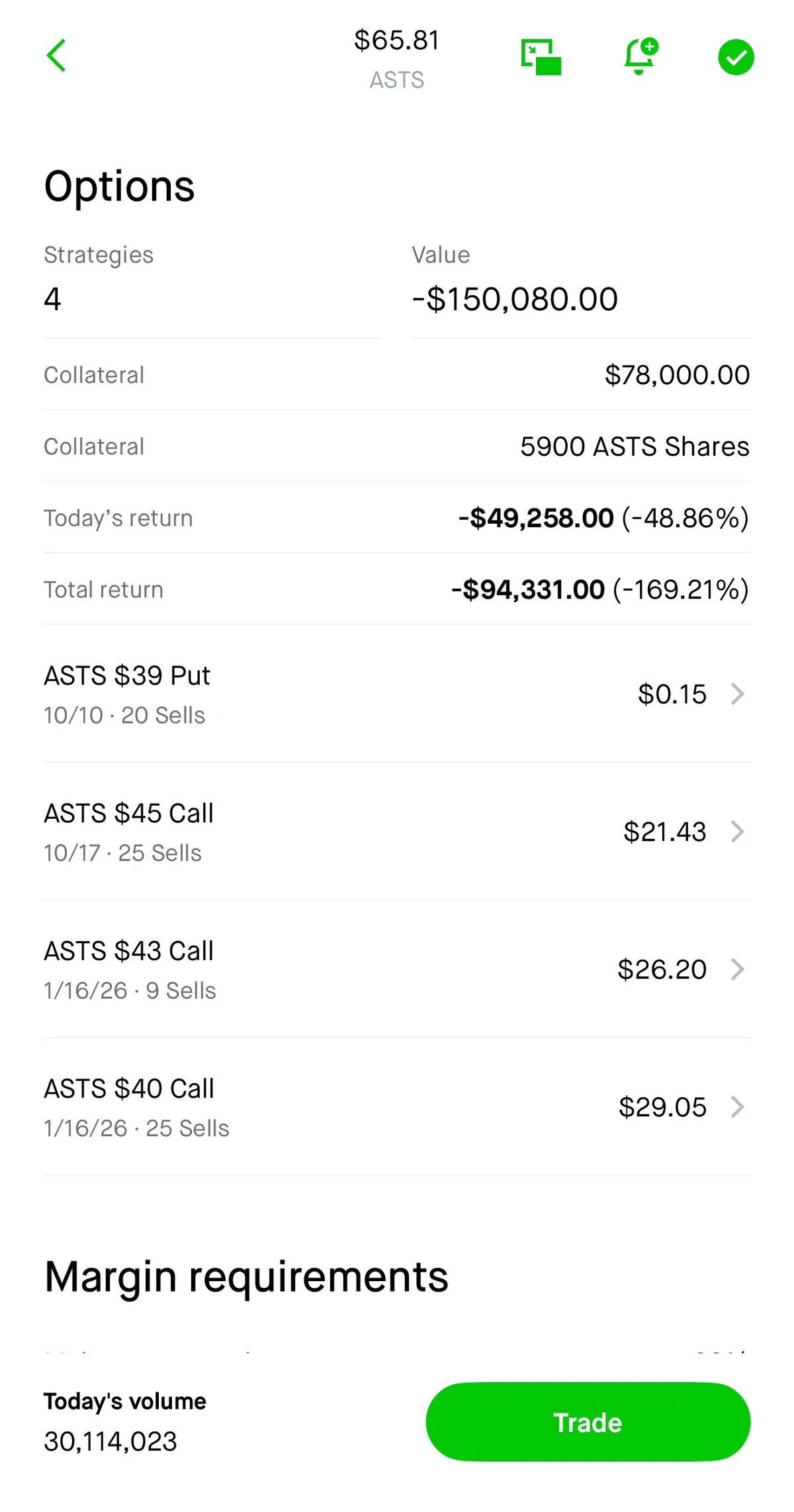Tap the Total return row
The width and height of the screenshot is (794, 1512).
[x=397, y=589]
